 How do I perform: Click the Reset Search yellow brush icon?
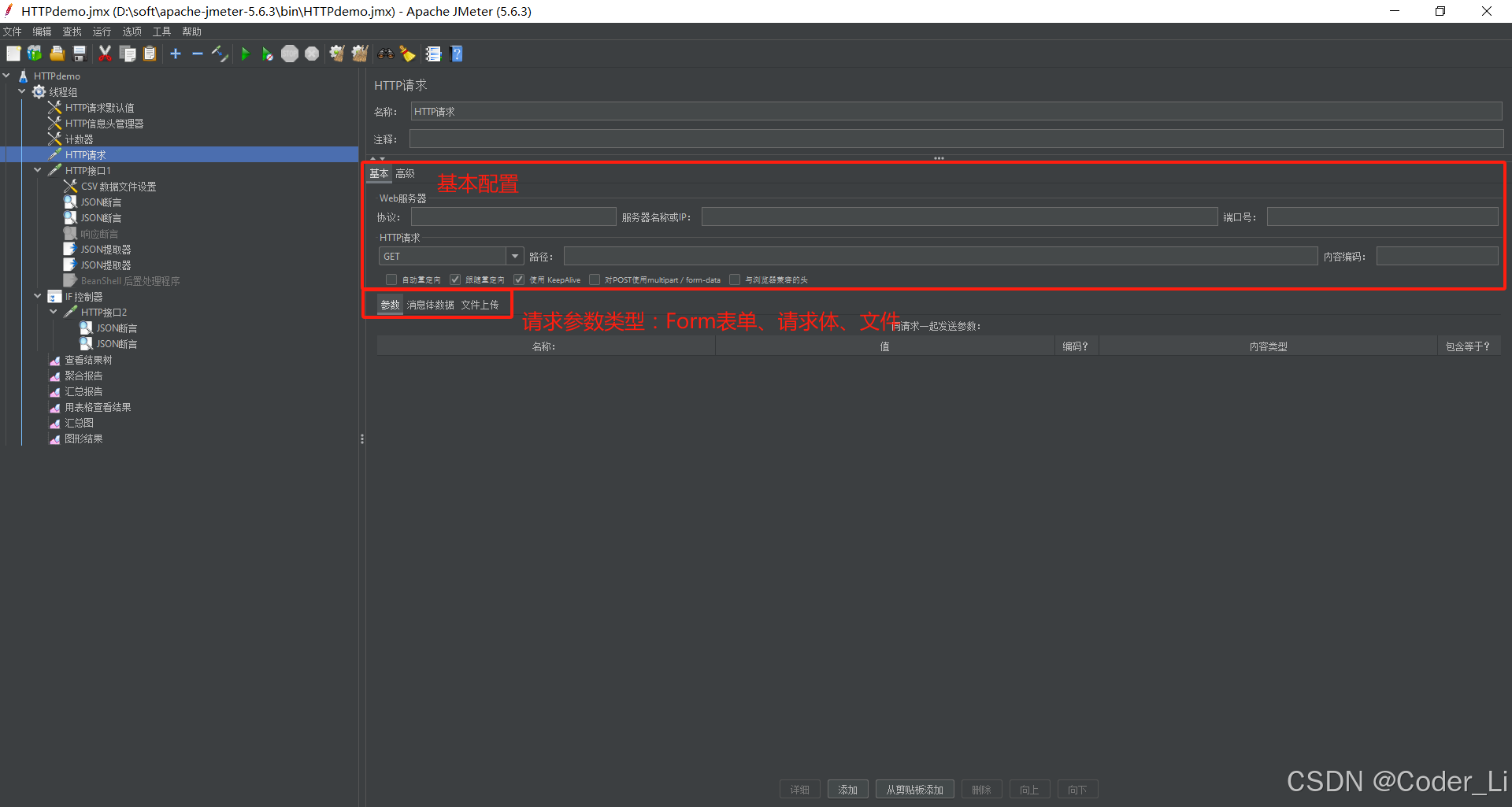(x=407, y=54)
